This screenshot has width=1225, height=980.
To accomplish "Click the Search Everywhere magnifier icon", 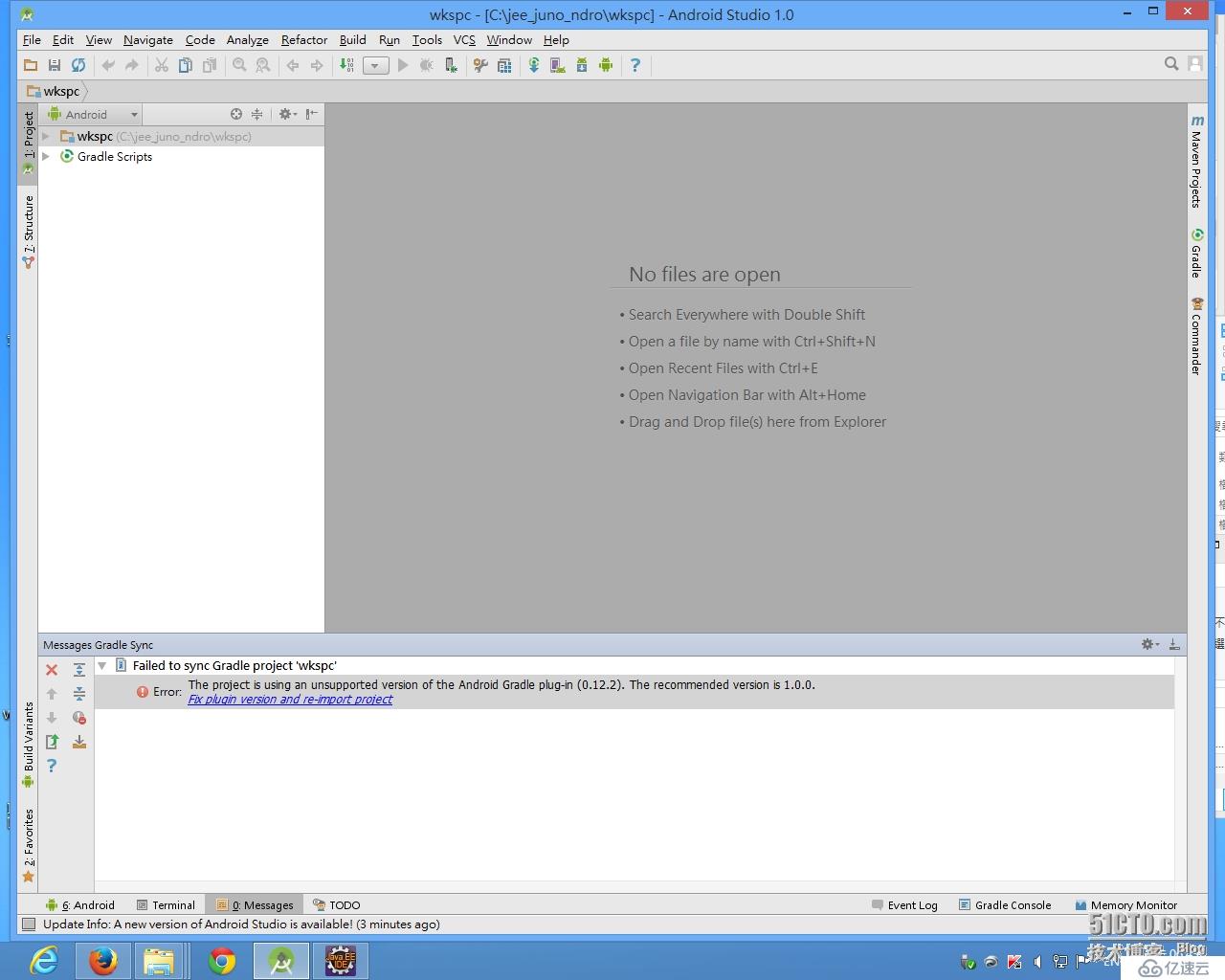I will click(x=1171, y=64).
